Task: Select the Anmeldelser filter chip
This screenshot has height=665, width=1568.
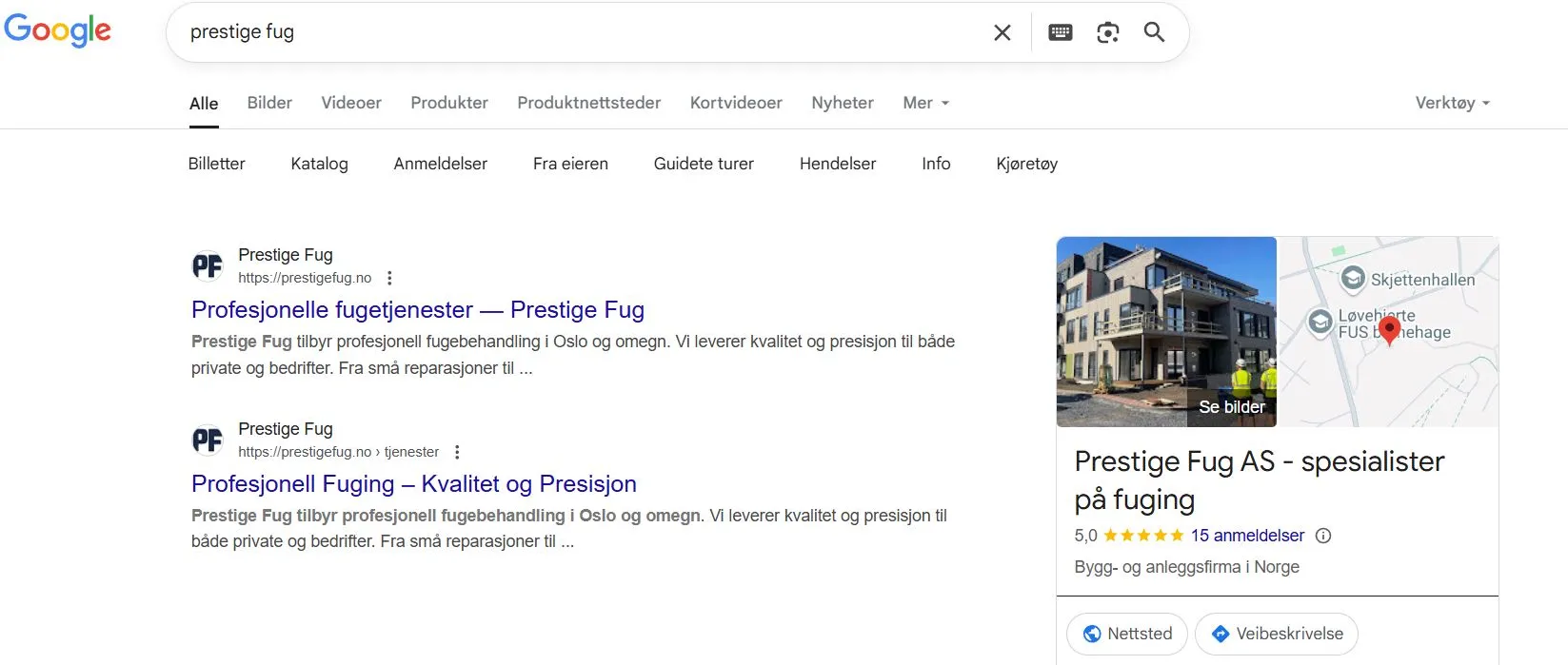Action: click(x=440, y=164)
